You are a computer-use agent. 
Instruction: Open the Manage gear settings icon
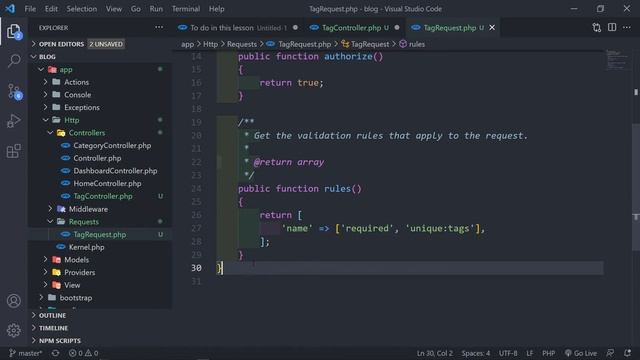coord(14,330)
